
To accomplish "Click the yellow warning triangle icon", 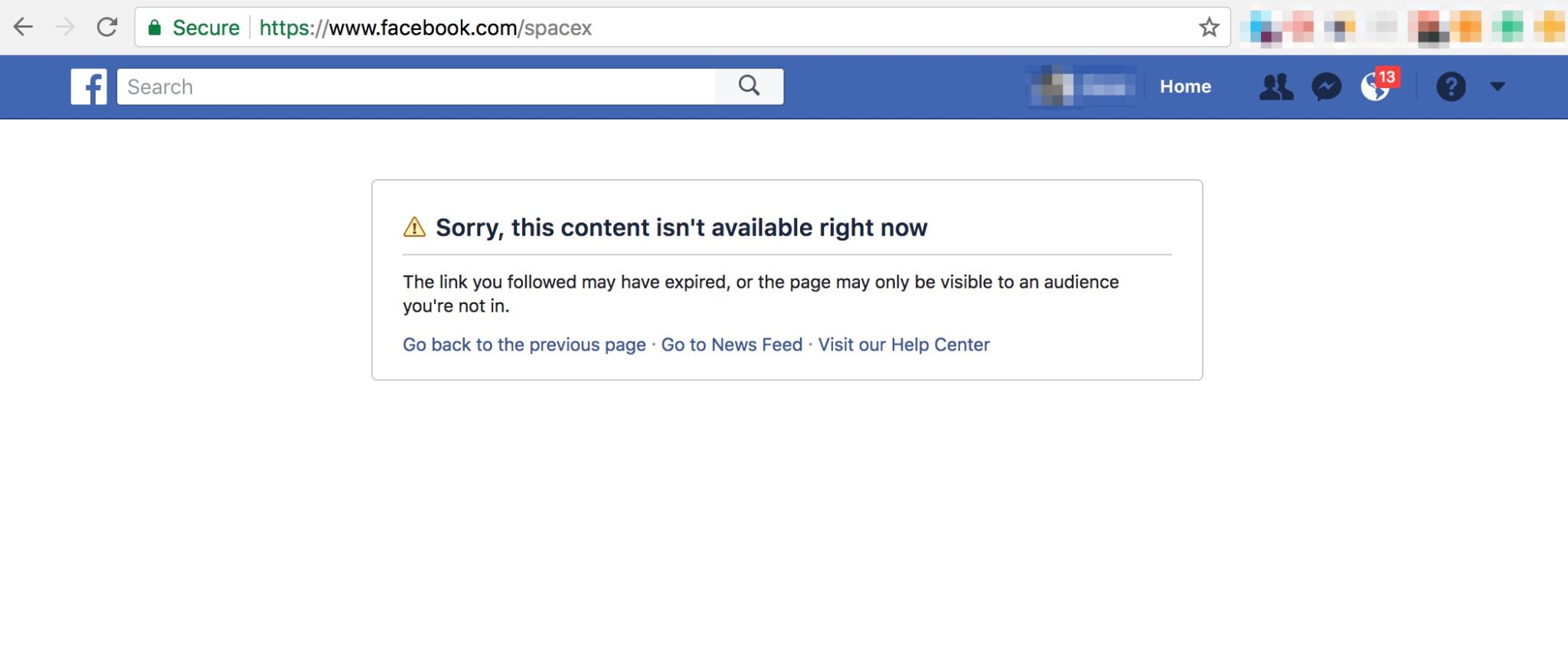I will (414, 227).
